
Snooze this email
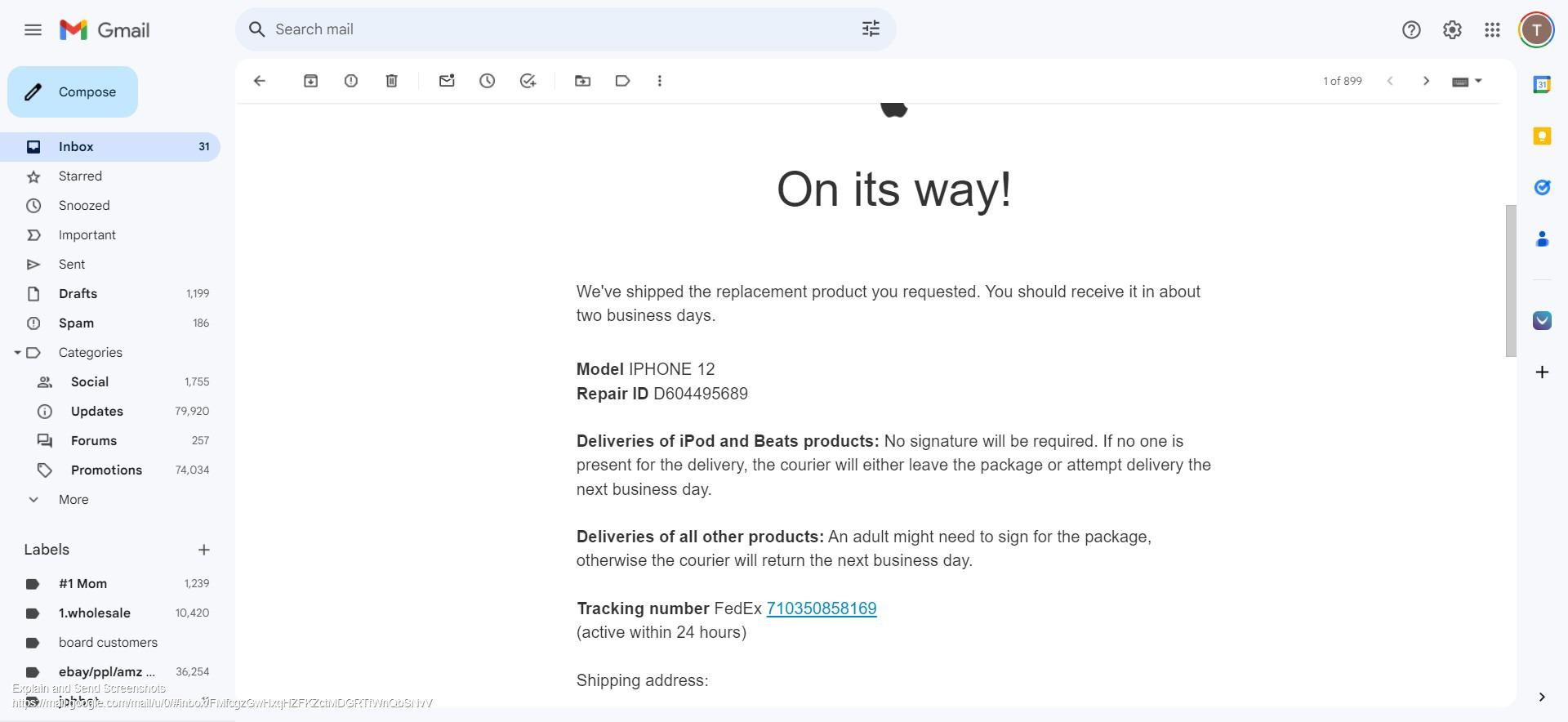pyautogui.click(x=488, y=81)
